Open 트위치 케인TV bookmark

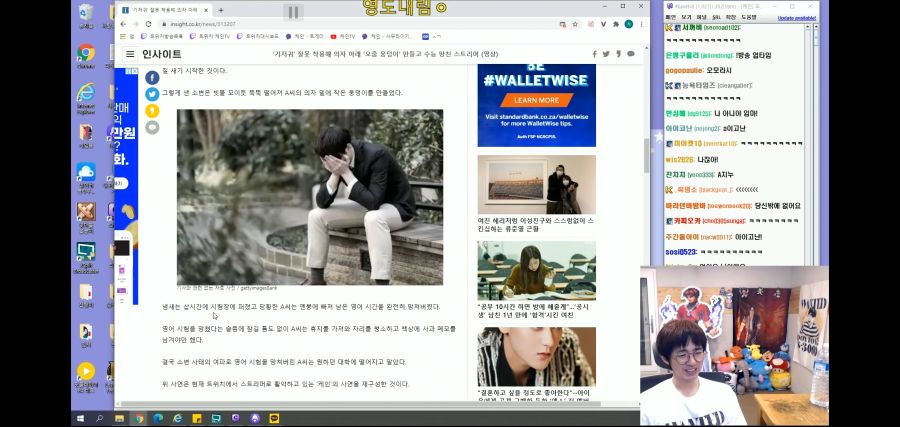click(210, 36)
